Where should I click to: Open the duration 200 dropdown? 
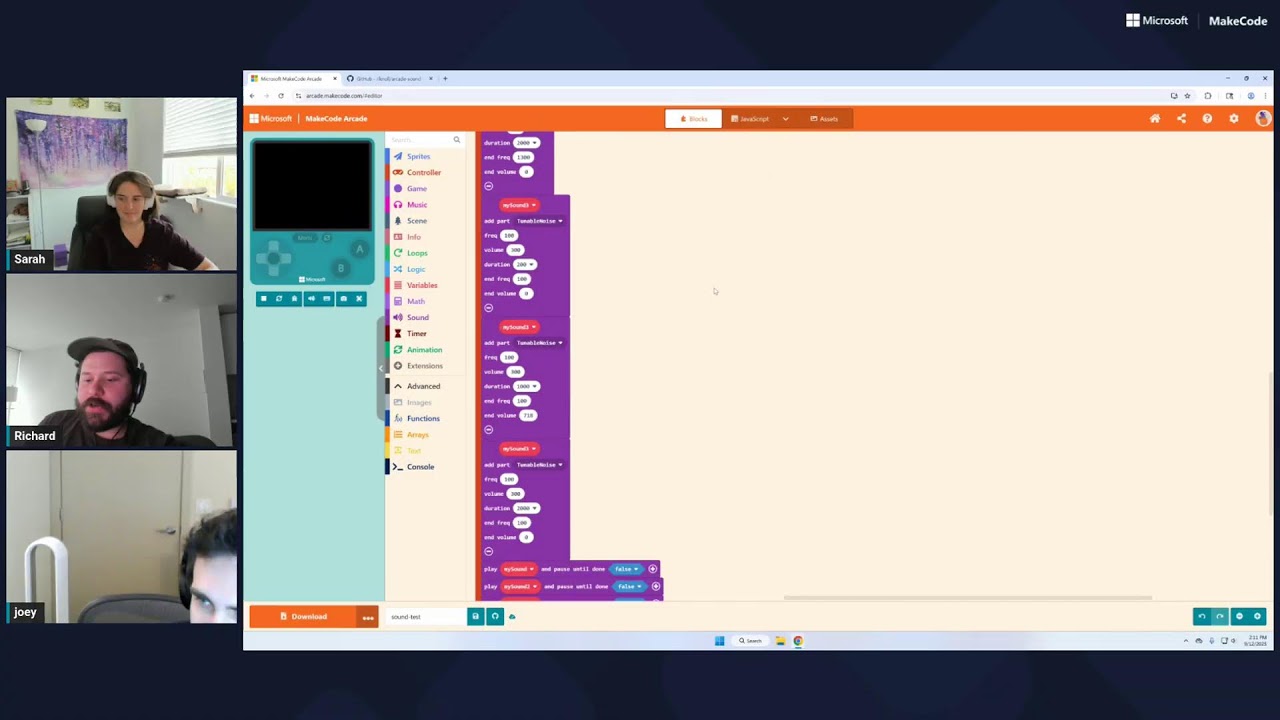click(525, 264)
